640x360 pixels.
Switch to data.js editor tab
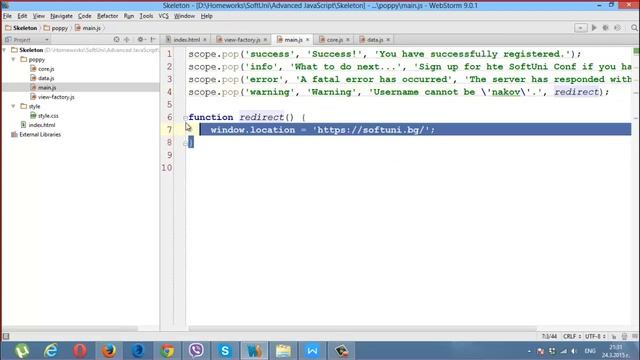tap(374, 40)
